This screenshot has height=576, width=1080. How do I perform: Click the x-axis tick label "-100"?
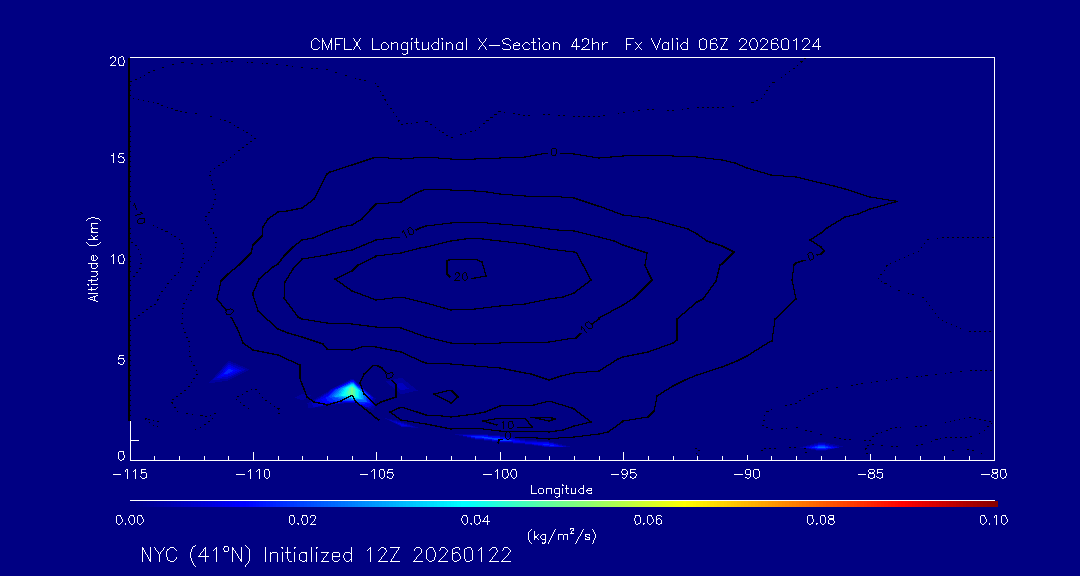click(x=500, y=475)
